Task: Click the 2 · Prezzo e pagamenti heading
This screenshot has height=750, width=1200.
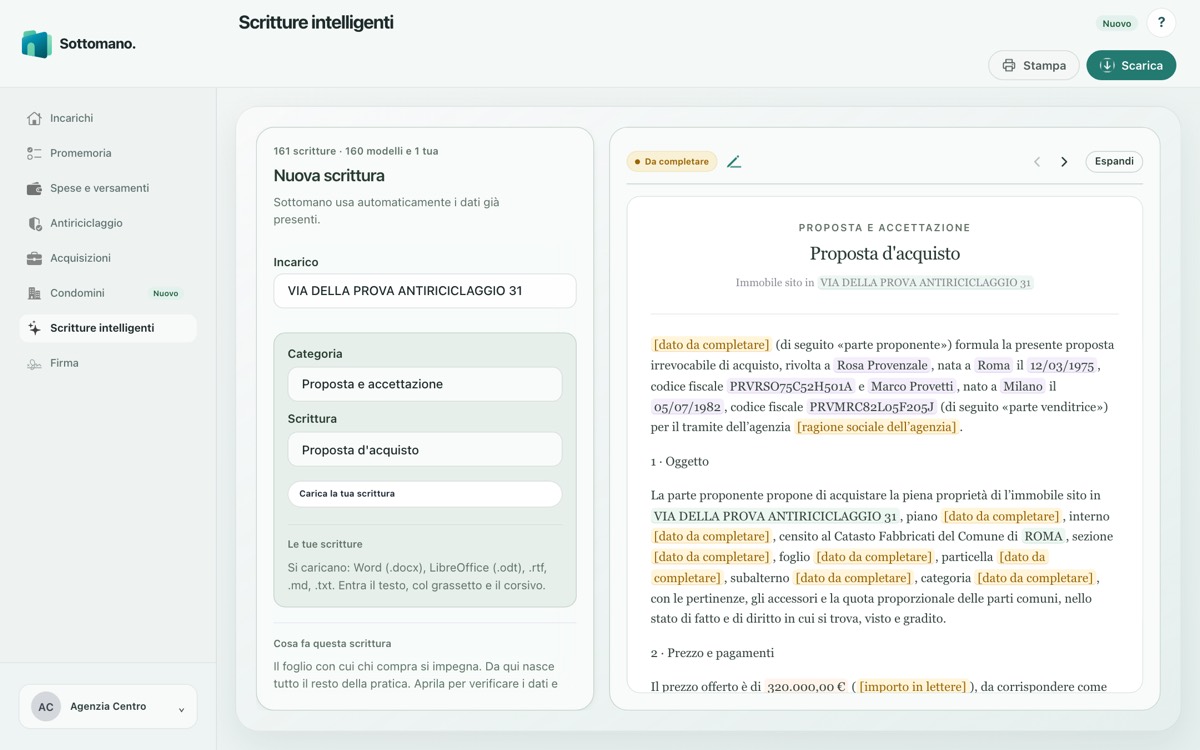Action: point(712,653)
